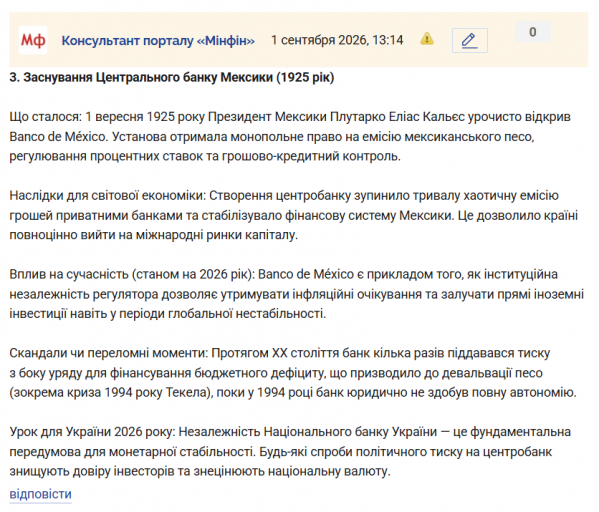The width and height of the screenshot is (599, 512).
Task: Click the comment rating counter showing 0
Action: pos(533,32)
